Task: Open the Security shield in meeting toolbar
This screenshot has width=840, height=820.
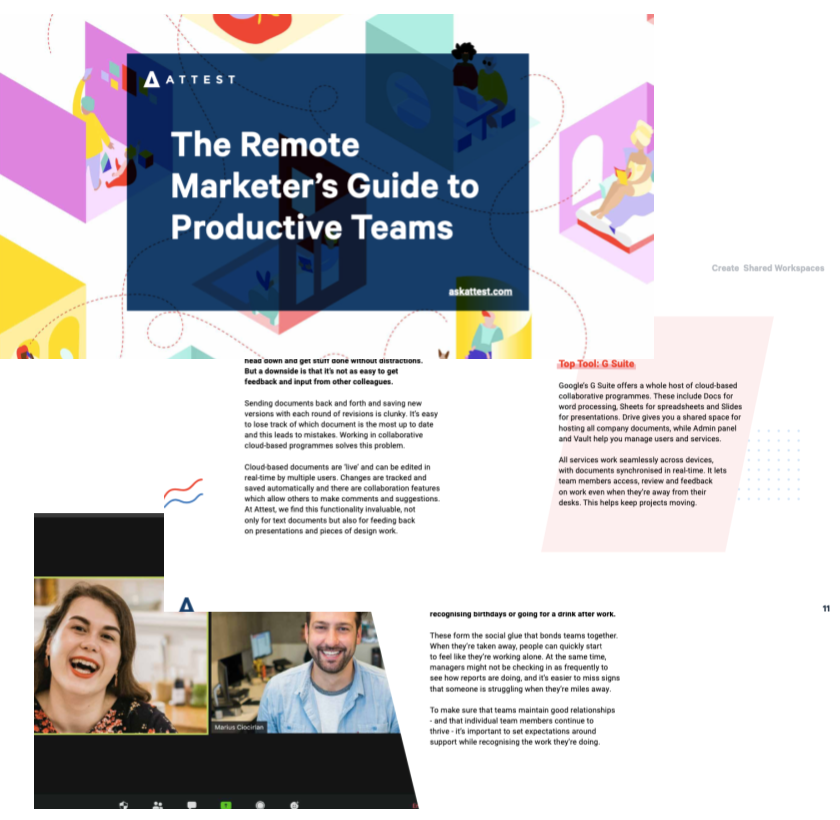Action: click(x=124, y=804)
